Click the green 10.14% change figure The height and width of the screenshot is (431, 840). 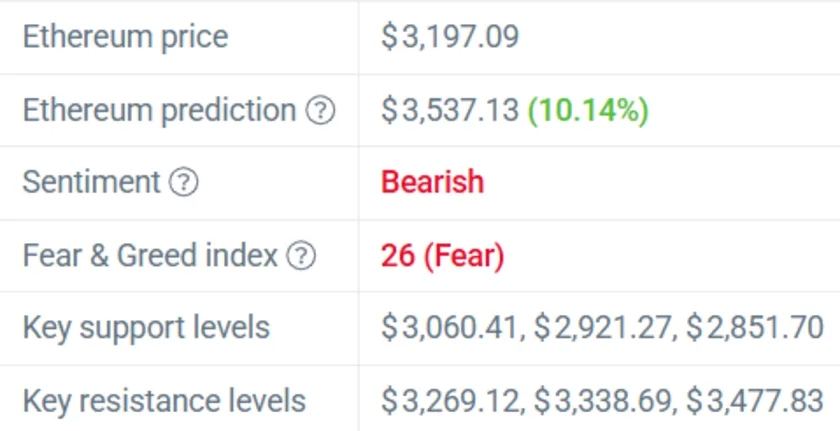click(588, 110)
